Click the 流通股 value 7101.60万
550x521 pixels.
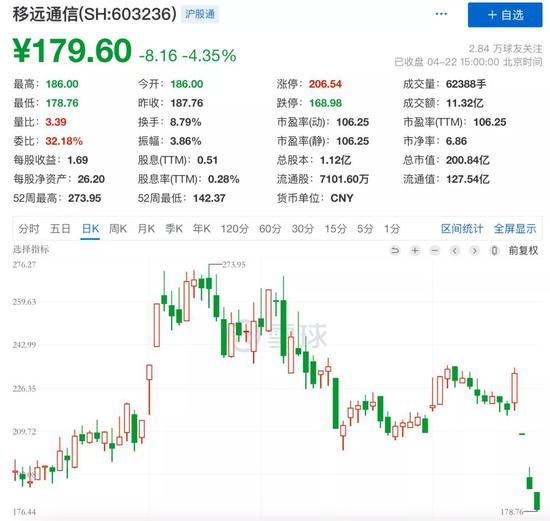[x=344, y=179]
